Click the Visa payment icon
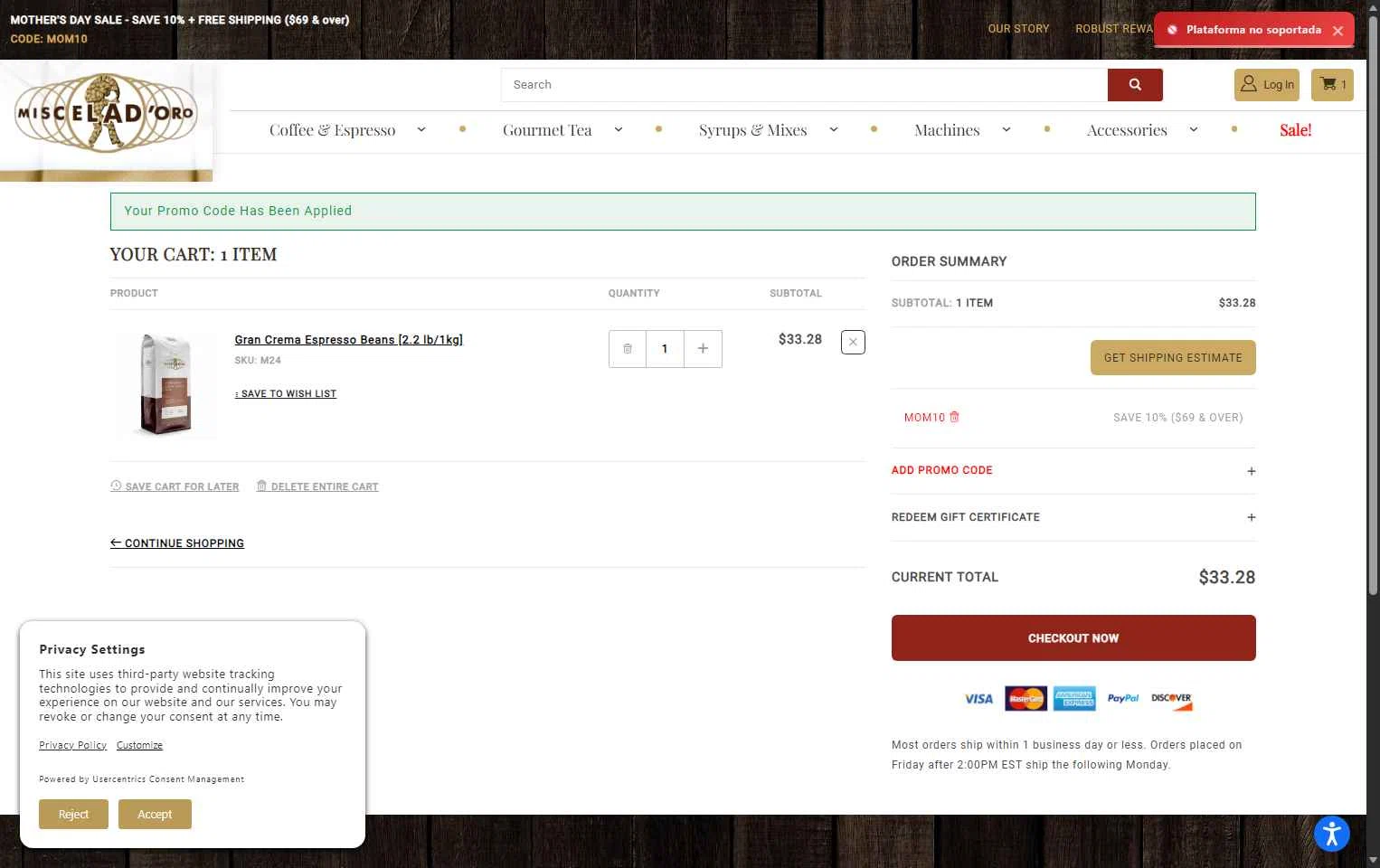 (978, 699)
